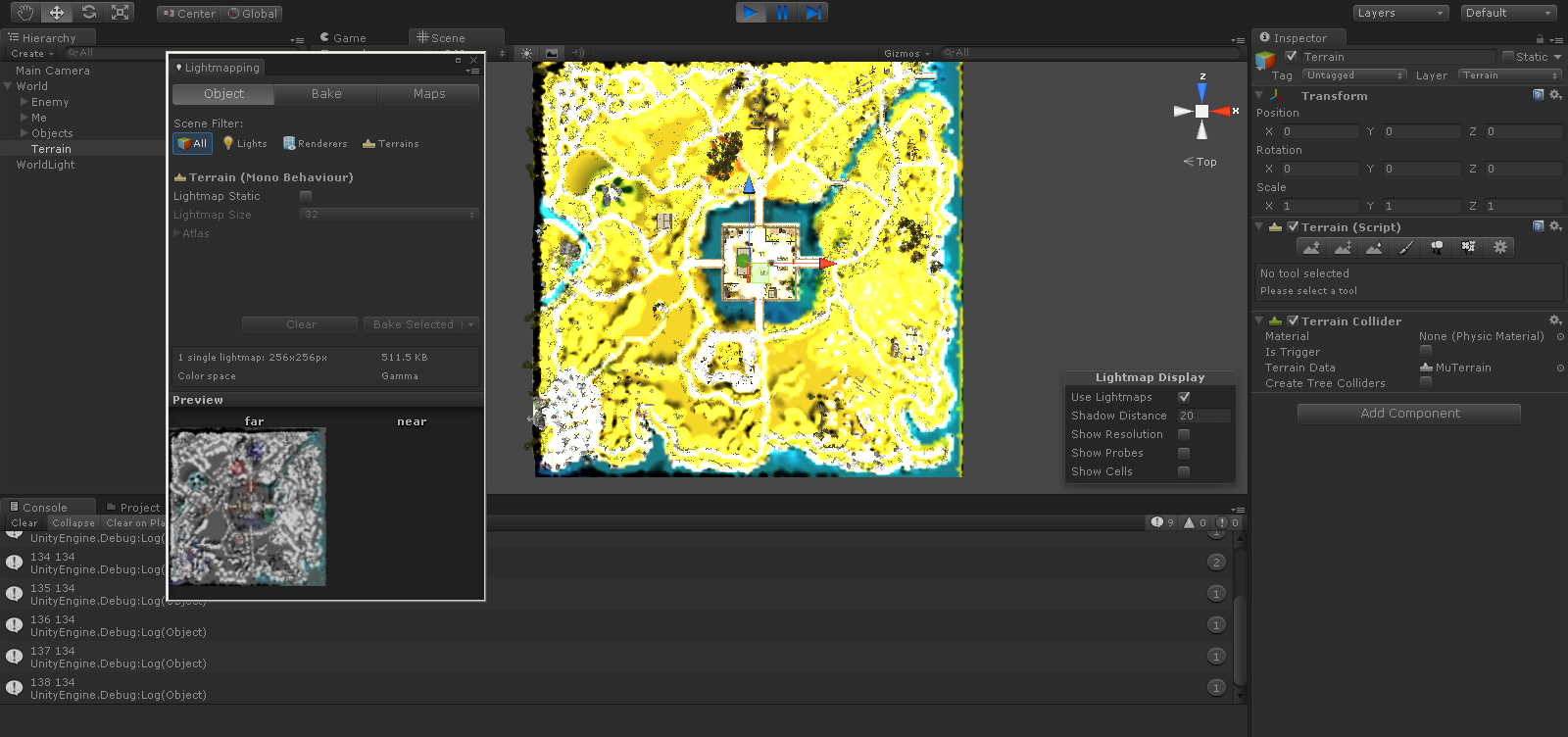Screen dimensions: 1568x737
Task: Select Main Camera in Hierarchy
Action: [53, 71]
